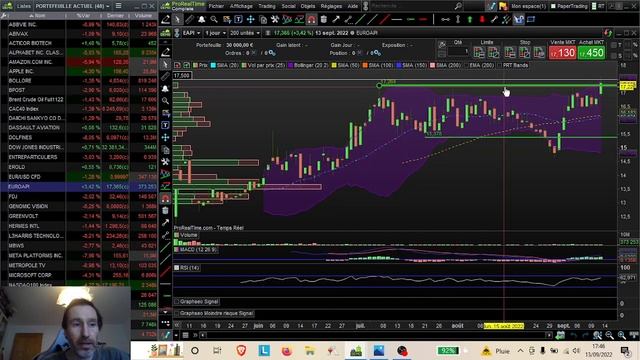Screen dimensions: 640x360
Task: Select the horizontal double-arrow measure tool
Action: pos(446,19)
